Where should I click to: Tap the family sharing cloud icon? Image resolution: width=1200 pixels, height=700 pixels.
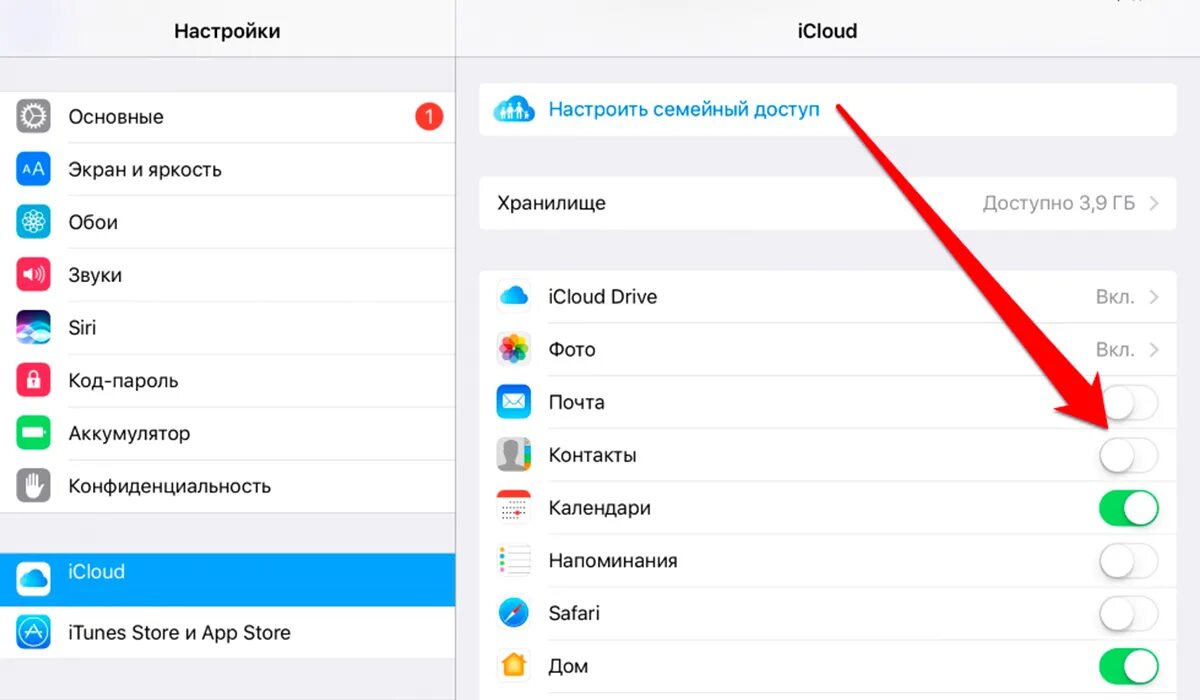point(514,109)
